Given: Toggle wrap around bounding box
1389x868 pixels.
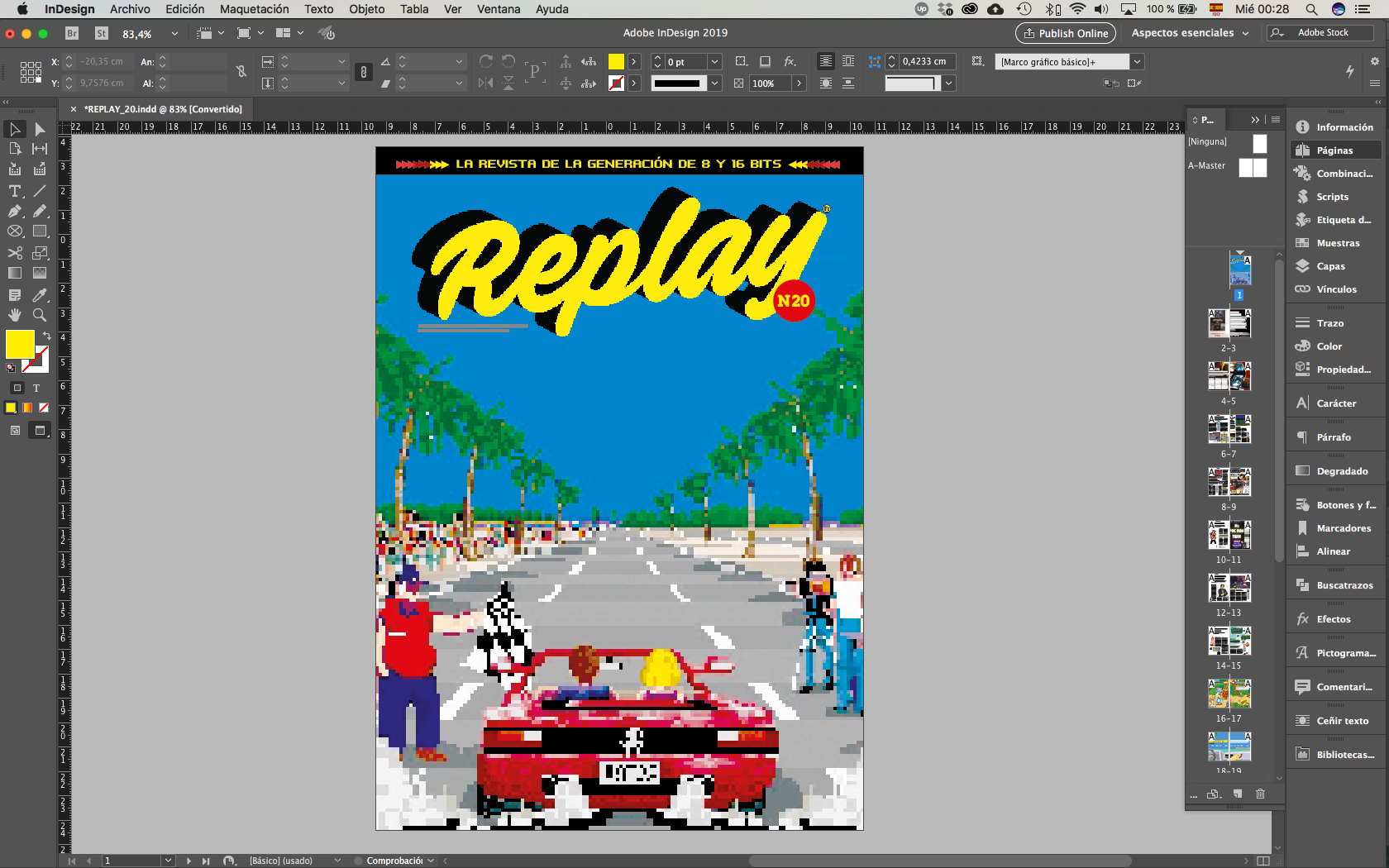Looking at the screenshot, I should pos(848,61).
